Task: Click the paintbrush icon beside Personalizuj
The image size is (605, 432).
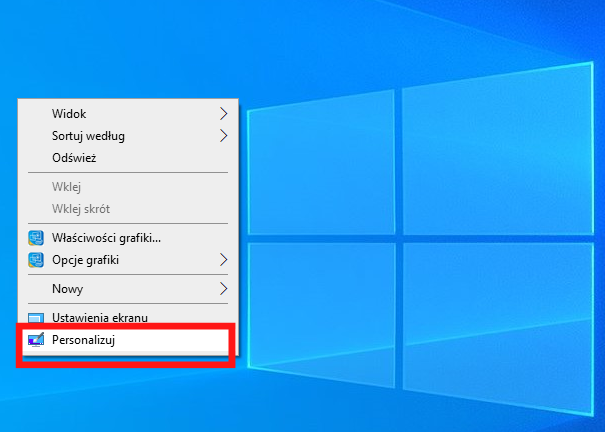Action: point(36,340)
